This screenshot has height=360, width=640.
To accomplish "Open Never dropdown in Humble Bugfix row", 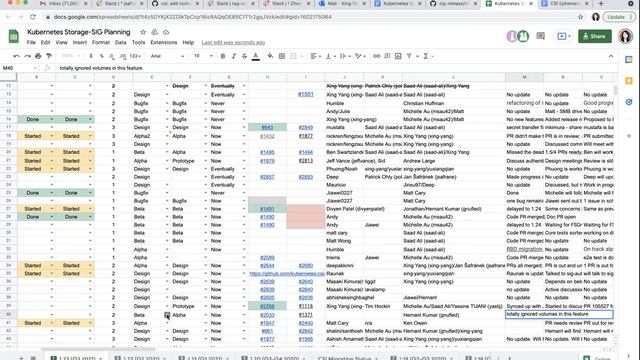I will (x=244, y=103).
